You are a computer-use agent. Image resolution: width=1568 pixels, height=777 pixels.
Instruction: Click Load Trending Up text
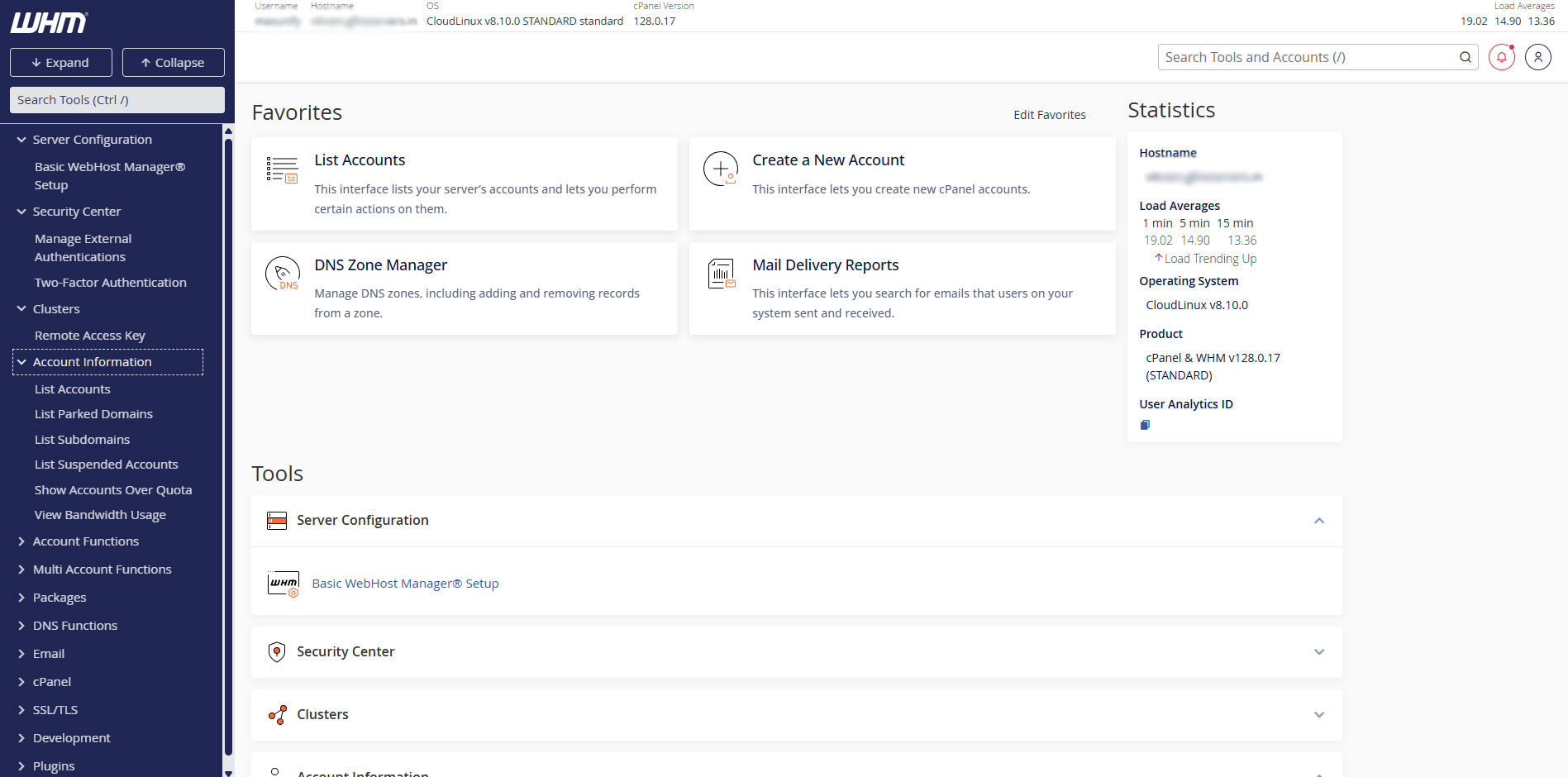coord(1210,259)
